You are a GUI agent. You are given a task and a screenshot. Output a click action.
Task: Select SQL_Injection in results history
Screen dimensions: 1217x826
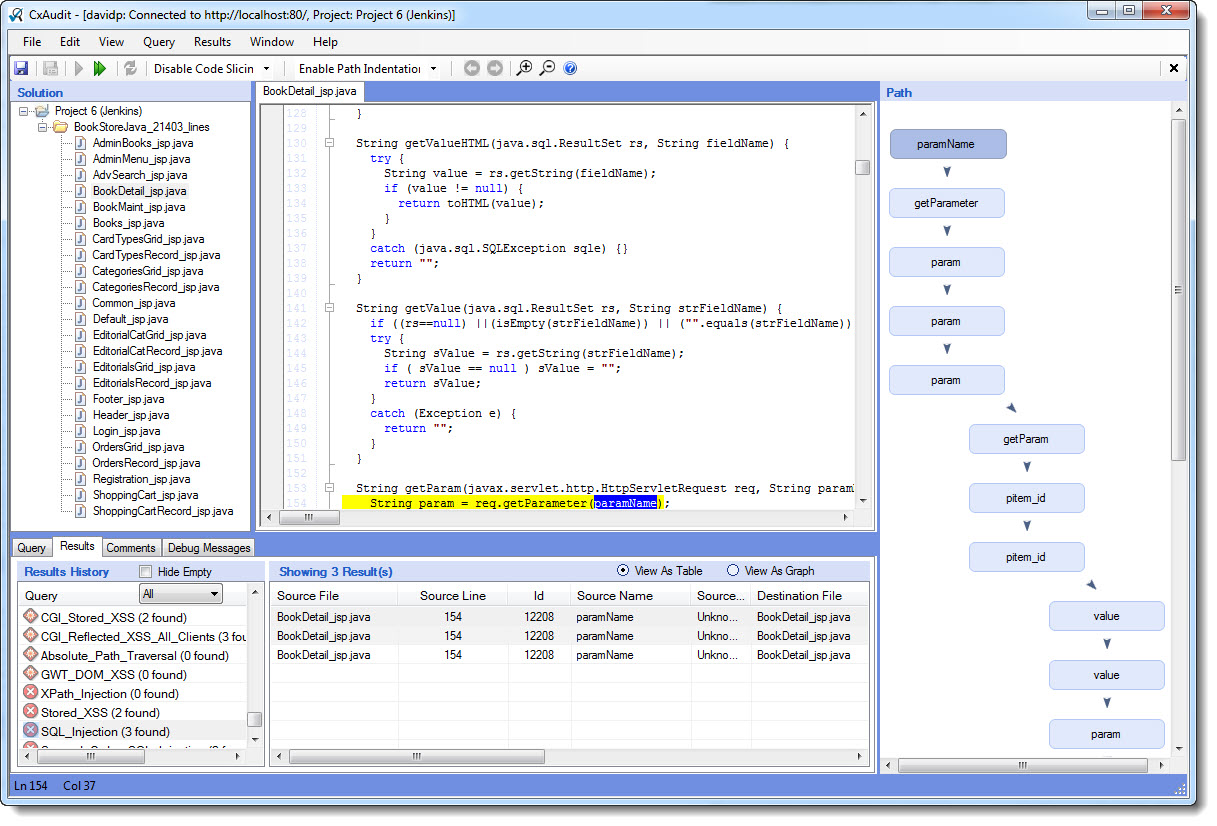(x=104, y=732)
